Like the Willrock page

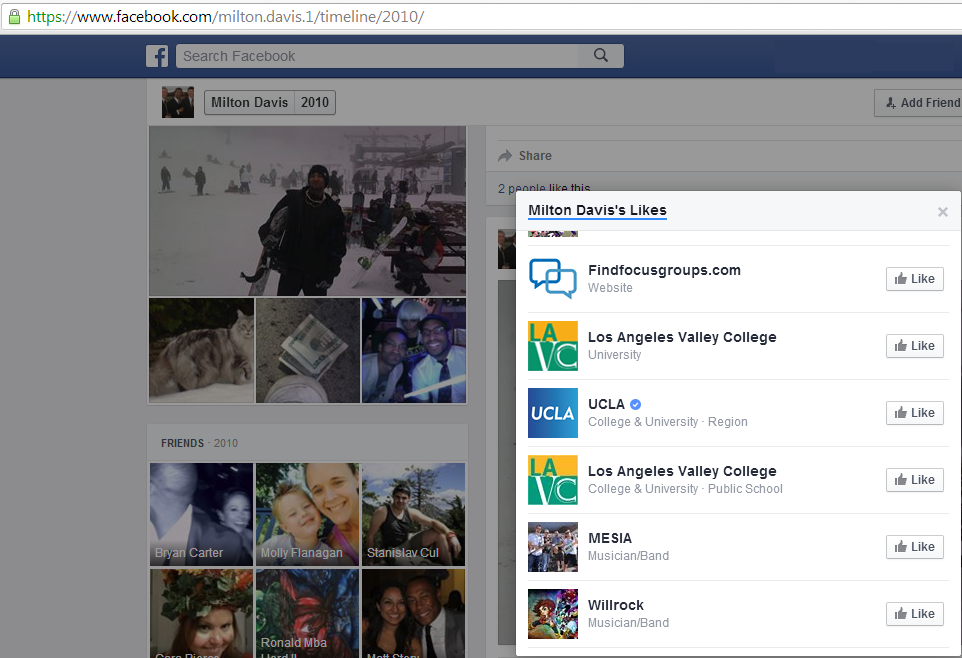(x=914, y=613)
